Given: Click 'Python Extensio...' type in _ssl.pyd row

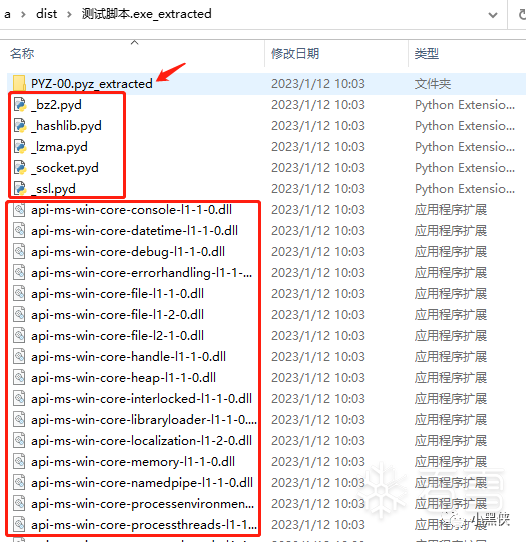Looking at the screenshot, I should coord(465,189).
